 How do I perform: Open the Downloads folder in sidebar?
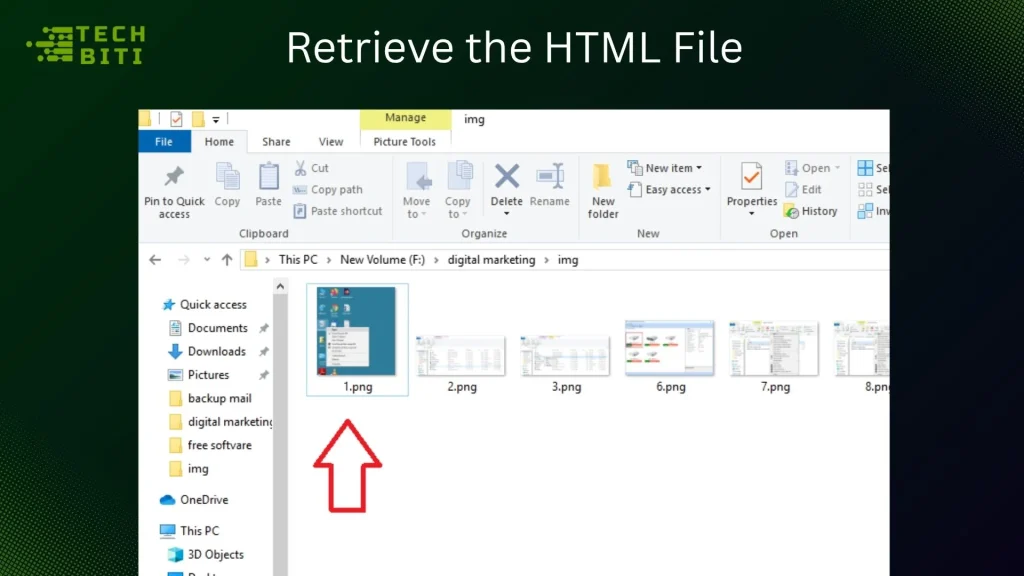tap(217, 351)
